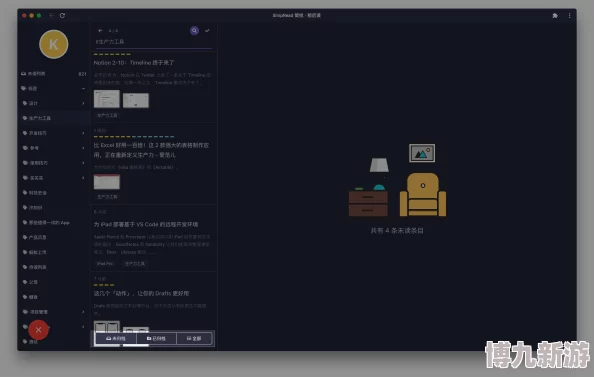Open the Drafts 动作 article
The height and width of the screenshot is (377, 594).
[141, 293]
